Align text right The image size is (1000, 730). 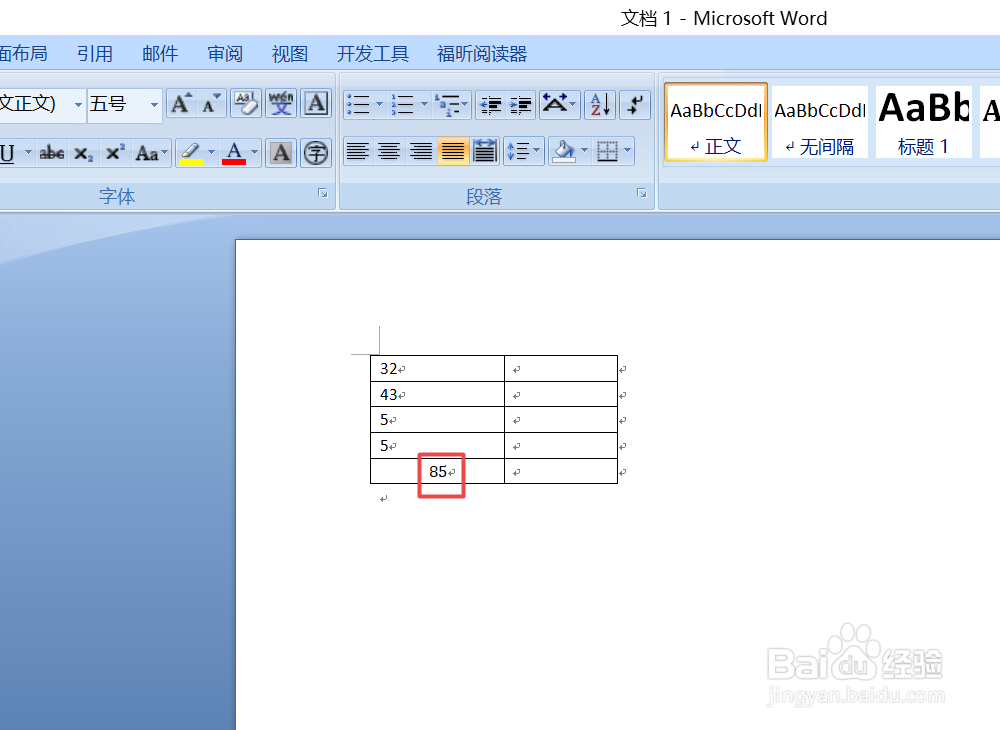[x=421, y=152]
